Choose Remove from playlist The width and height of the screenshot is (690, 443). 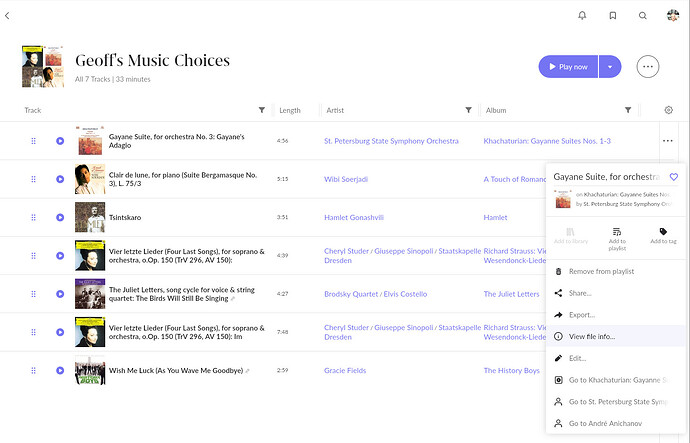601,271
